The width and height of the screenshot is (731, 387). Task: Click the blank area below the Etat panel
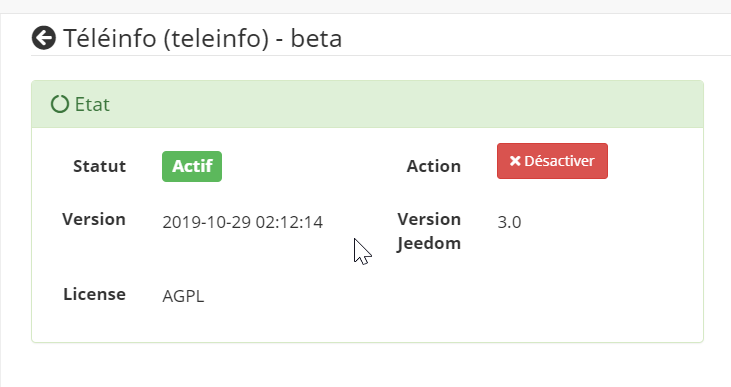pyautogui.click(x=367, y=366)
